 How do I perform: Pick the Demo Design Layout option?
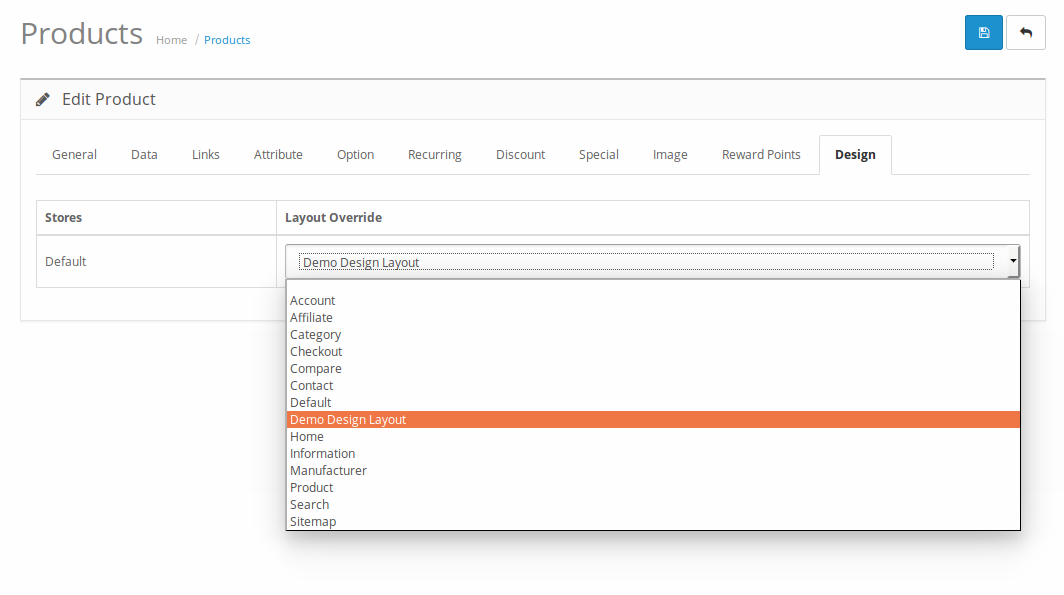348,420
